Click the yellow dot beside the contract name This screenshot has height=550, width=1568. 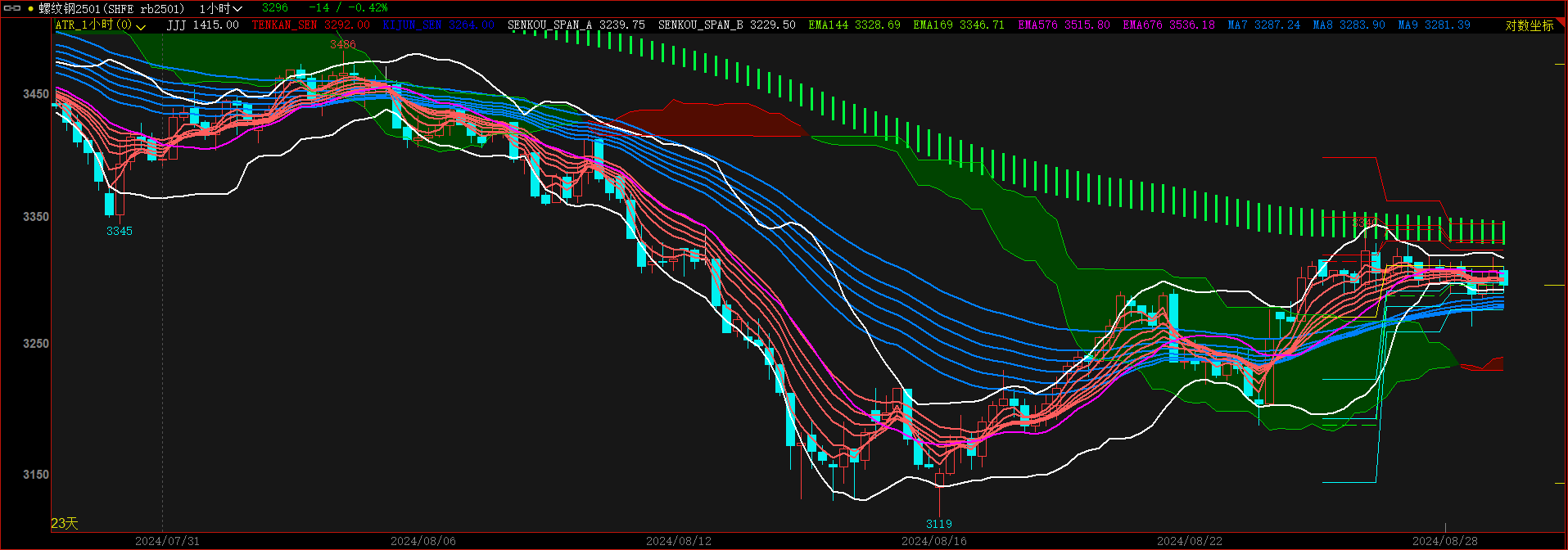[x=31, y=8]
